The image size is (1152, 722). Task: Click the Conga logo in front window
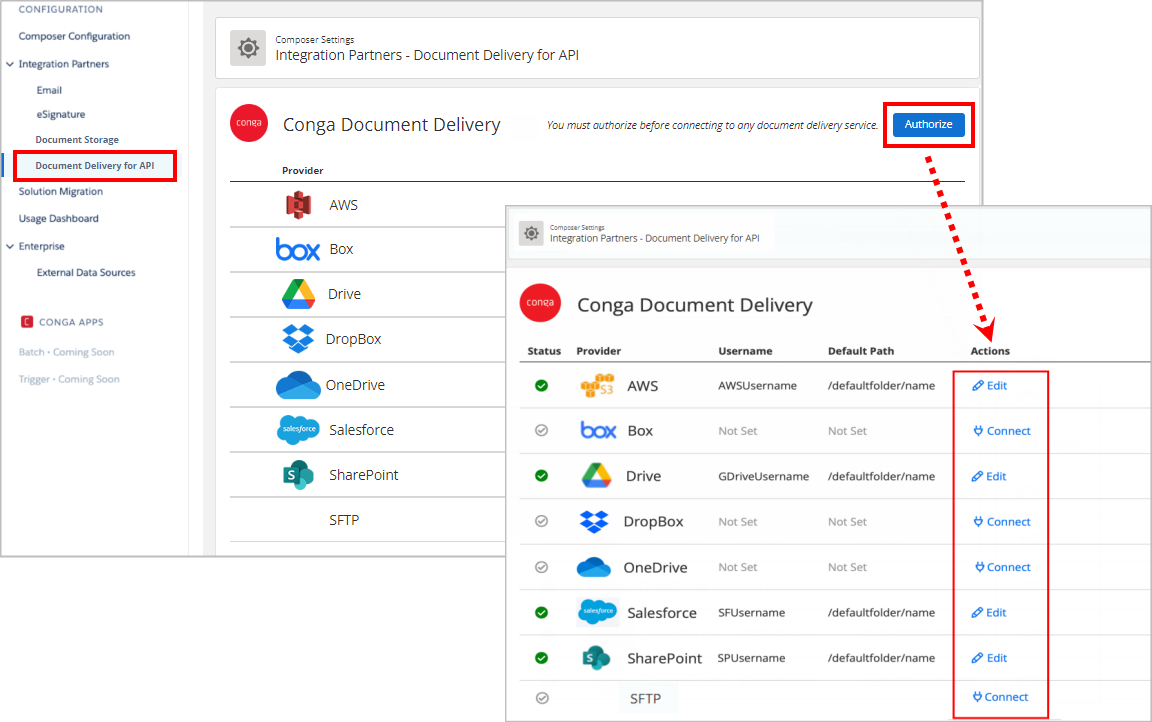coord(540,303)
